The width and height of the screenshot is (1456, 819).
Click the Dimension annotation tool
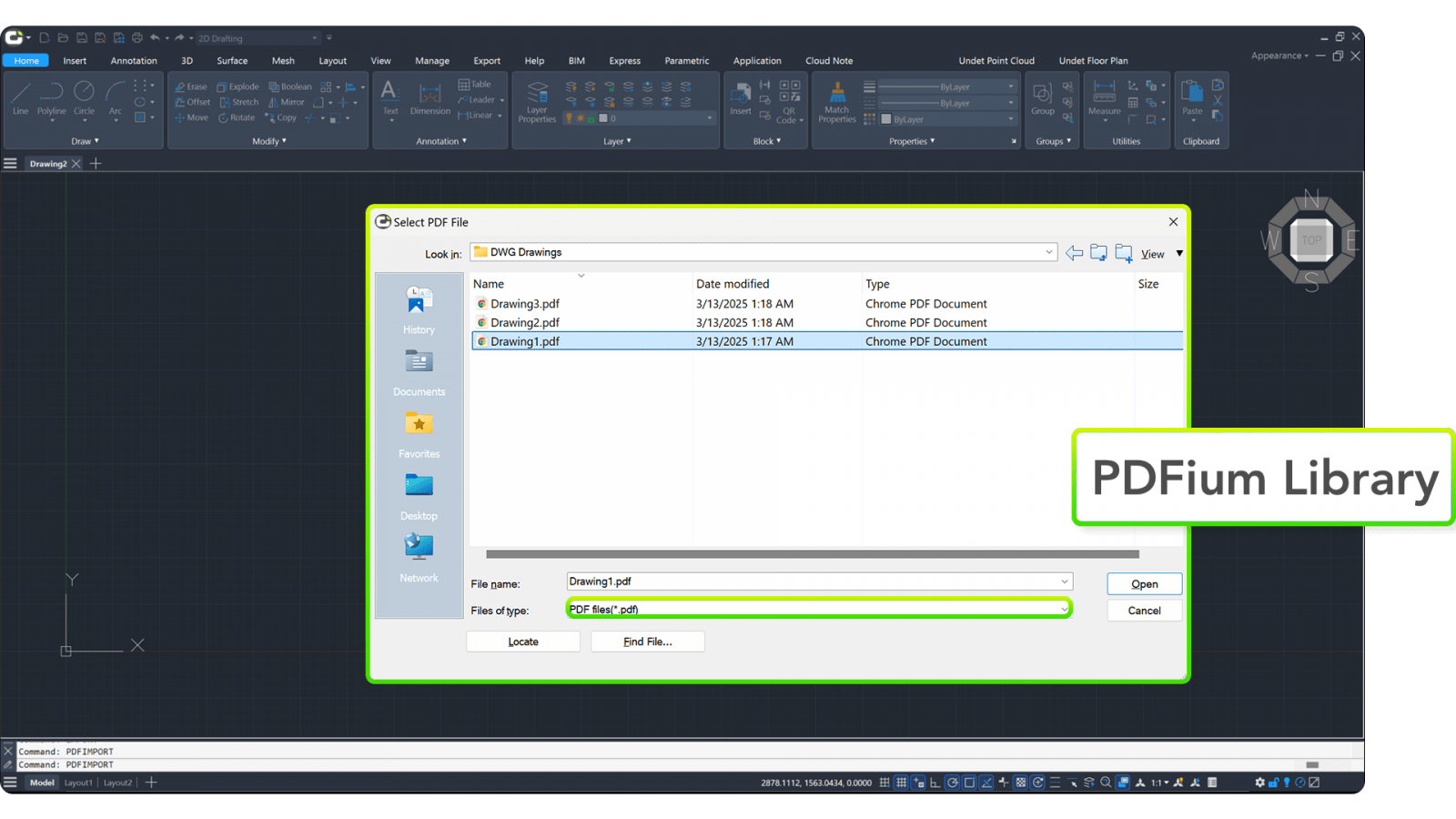click(x=430, y=98)
